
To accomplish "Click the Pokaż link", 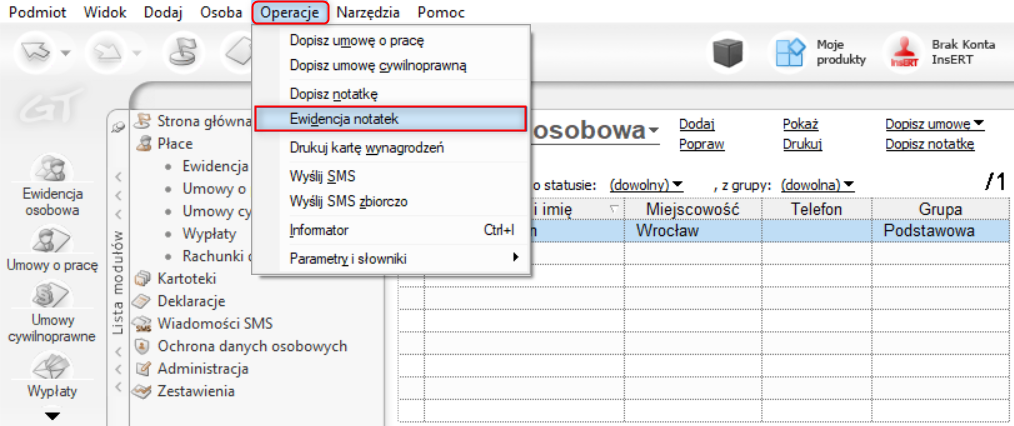I will tap(801, 124).
